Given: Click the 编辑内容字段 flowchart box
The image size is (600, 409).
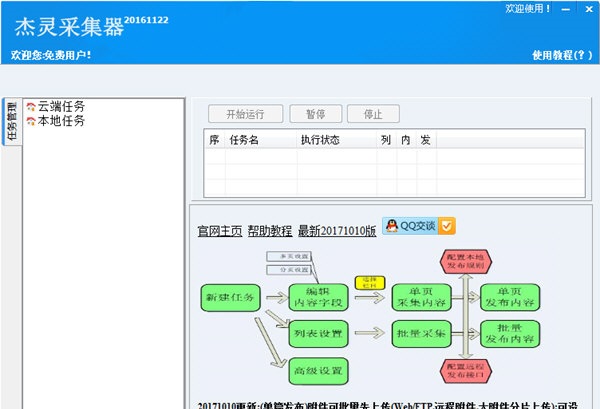Looking at the screenshot, I should 318,297.
